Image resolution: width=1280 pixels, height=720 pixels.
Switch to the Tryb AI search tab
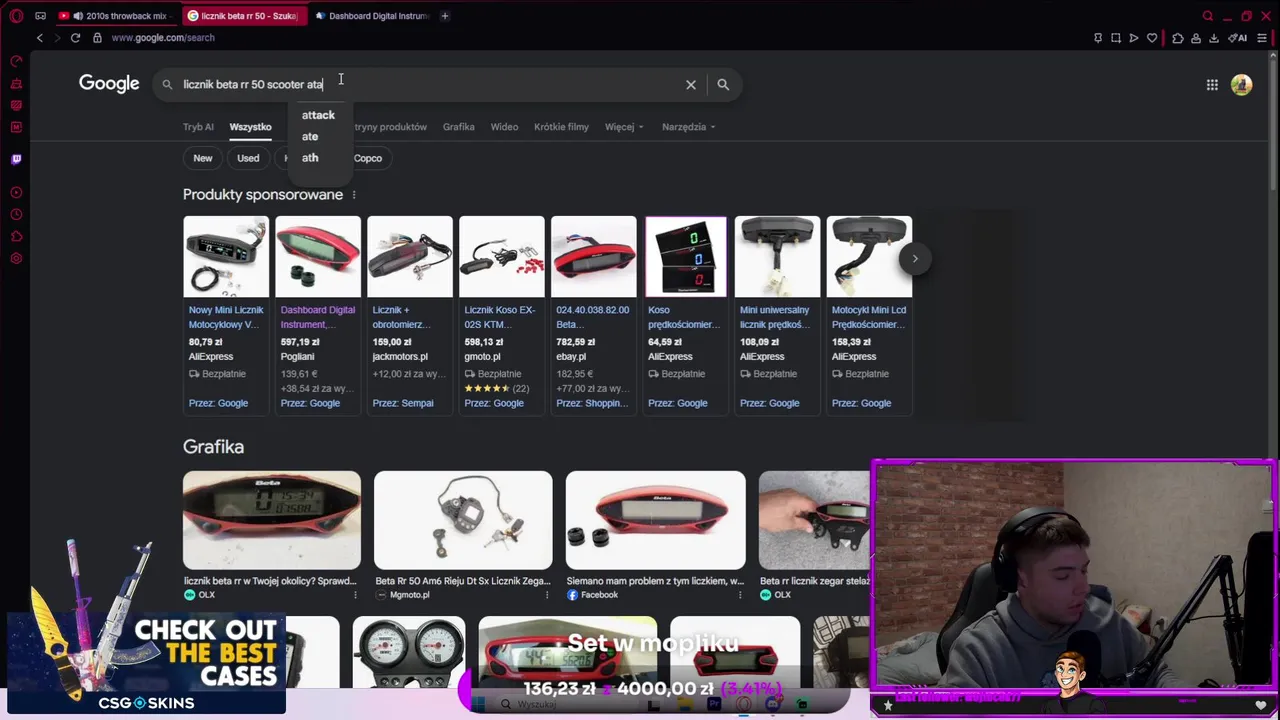(198, 127)
